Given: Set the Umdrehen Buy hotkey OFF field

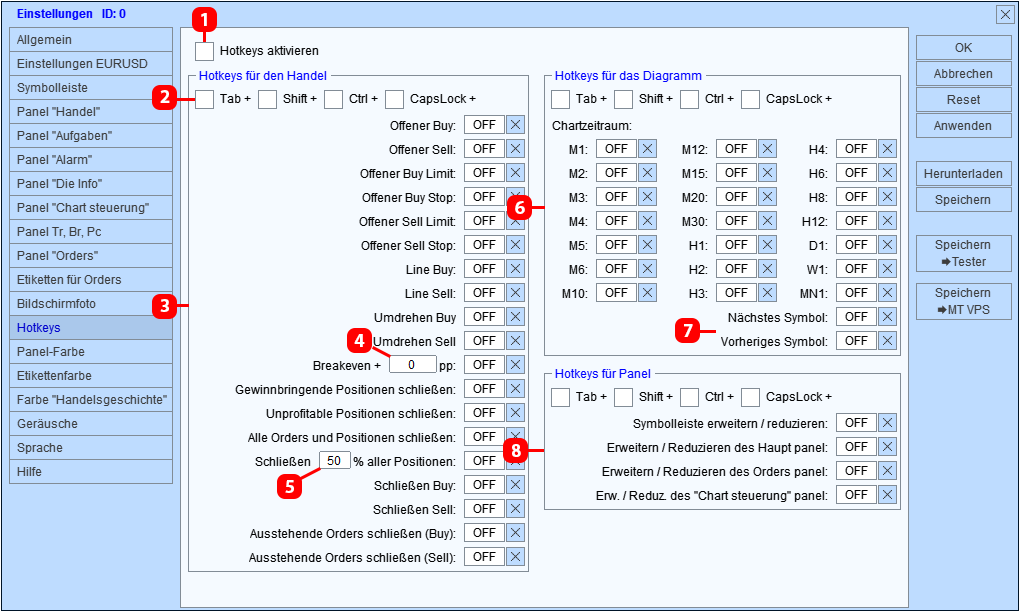Looking at the screenshot, I should coord(484,317).
